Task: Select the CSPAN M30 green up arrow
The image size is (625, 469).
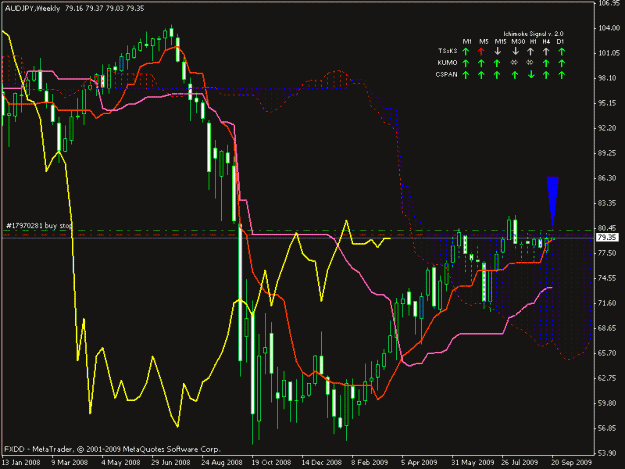Action: [x=515, y=75]
